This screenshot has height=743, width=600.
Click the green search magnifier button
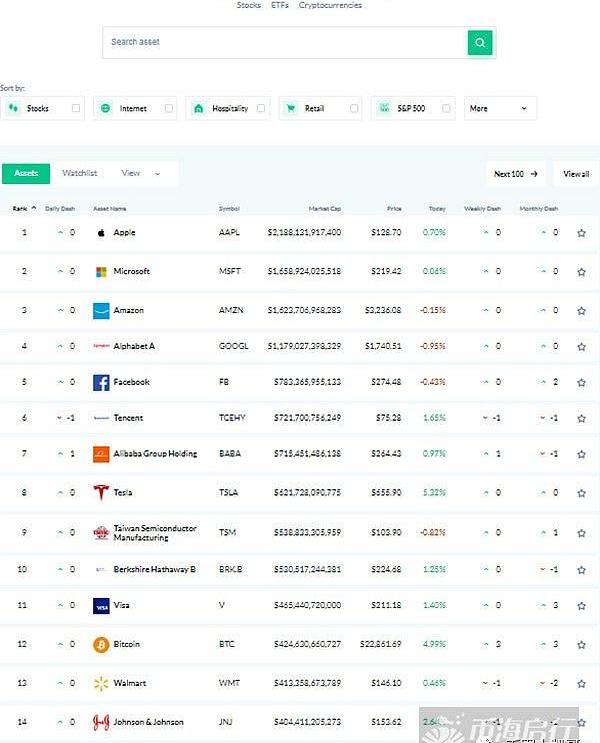pos(480,43)
